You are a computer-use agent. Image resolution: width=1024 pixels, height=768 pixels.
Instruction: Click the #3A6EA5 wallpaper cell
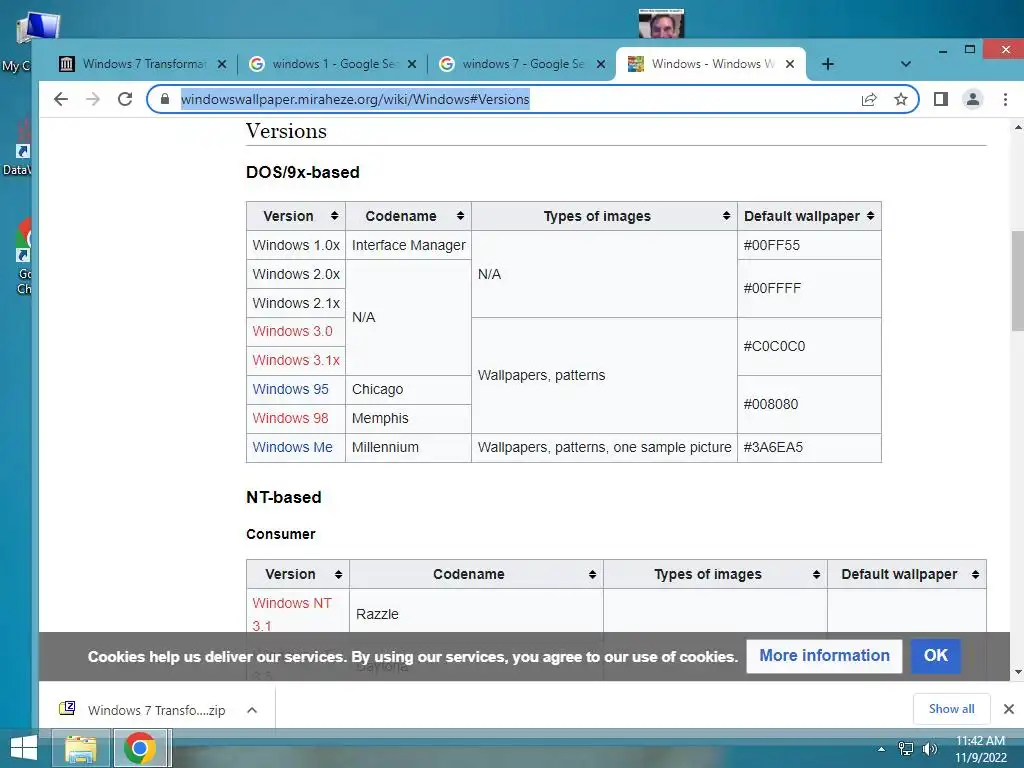(809, 447)
